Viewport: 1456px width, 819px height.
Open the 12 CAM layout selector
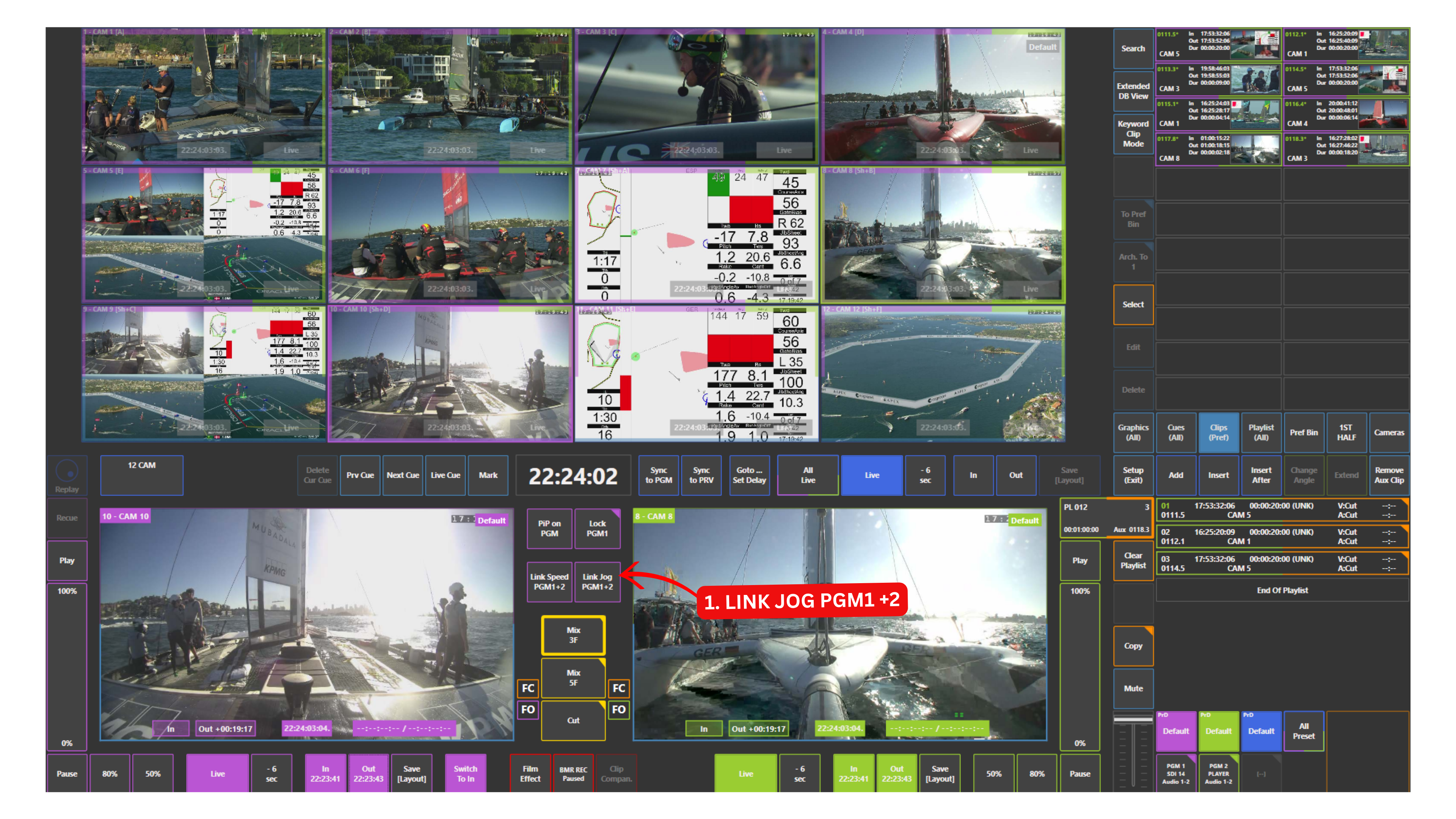tap(141, 475)
